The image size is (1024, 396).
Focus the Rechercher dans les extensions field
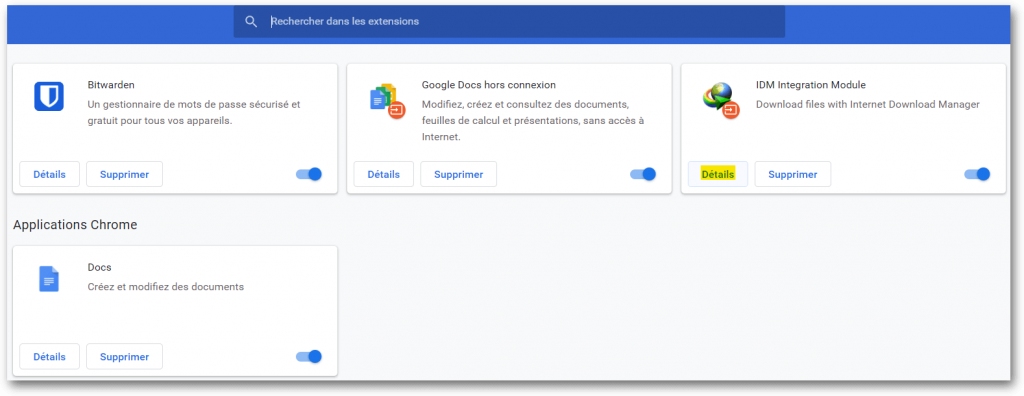click(509, 22)
